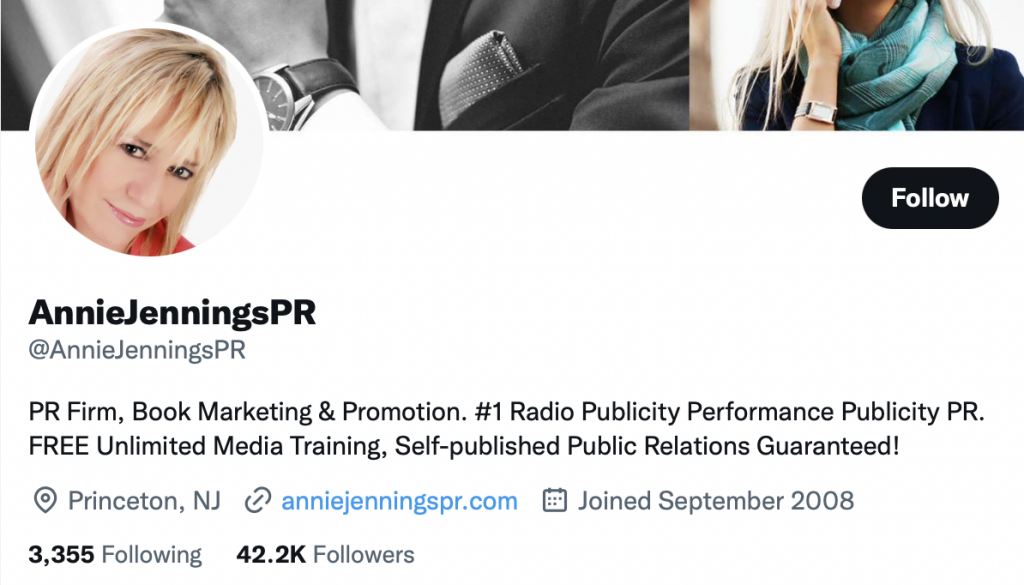Click the chain link icon beside website
The width and height of the screenshot is (1024, 585).
(x=257, y=501)
